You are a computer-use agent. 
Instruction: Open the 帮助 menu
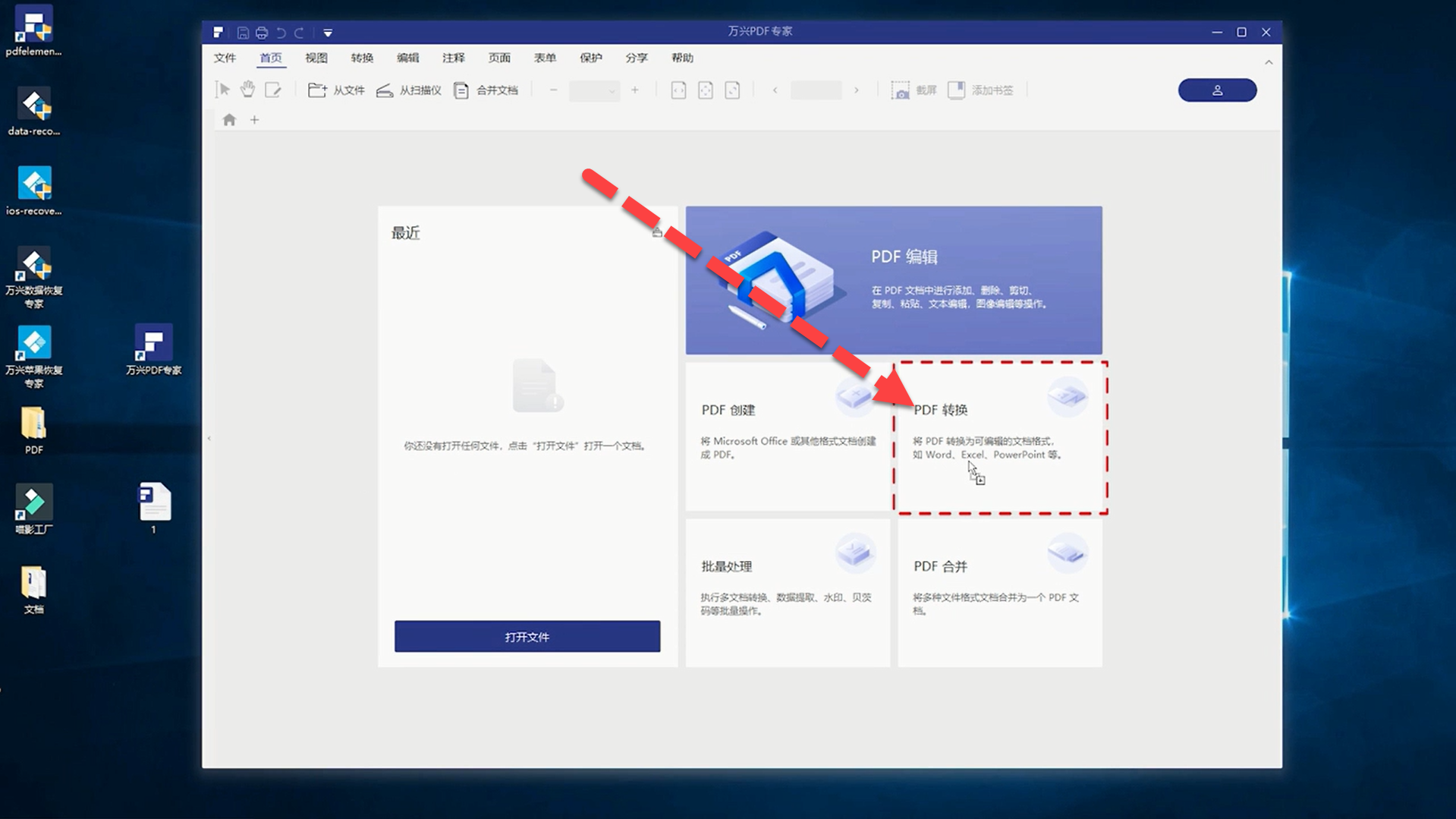(682, 58)
